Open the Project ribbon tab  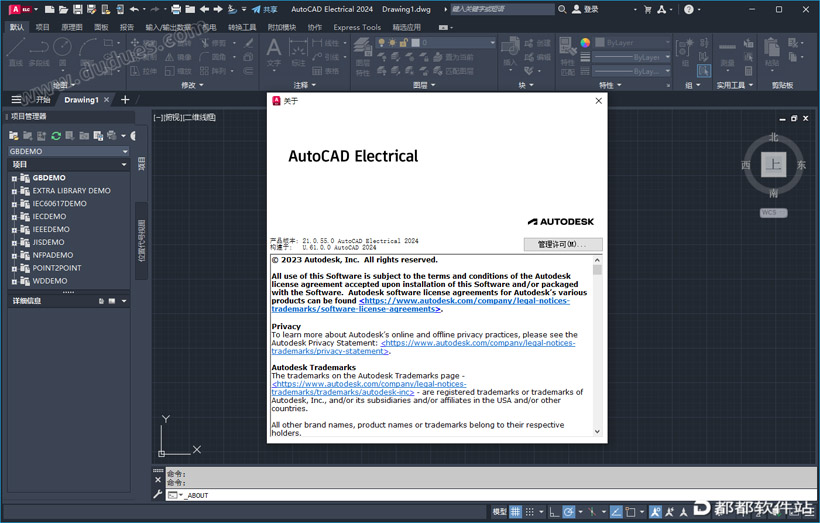pyautogui.click(x=42, y=27)
